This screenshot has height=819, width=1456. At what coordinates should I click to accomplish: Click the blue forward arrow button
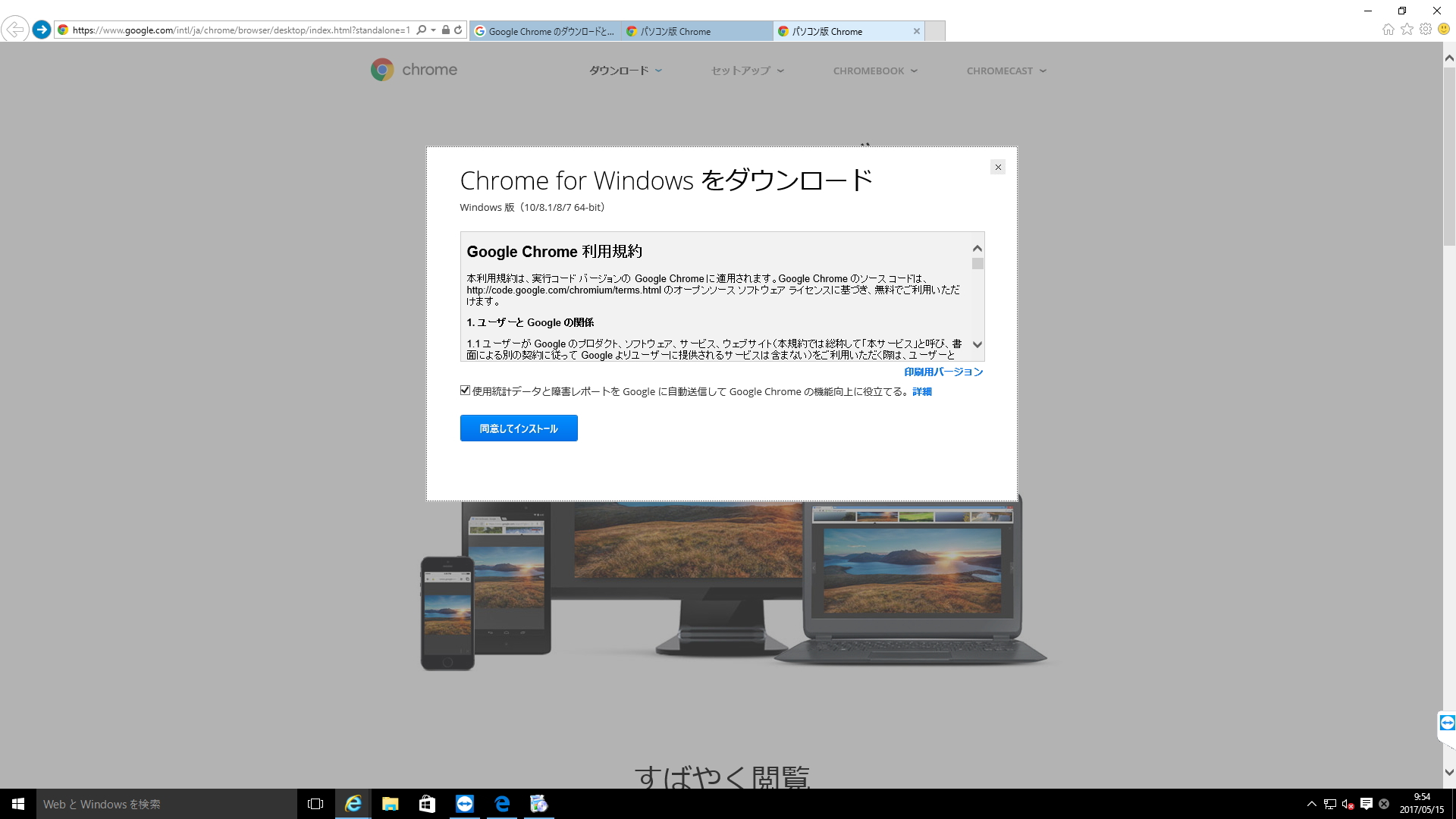[x=42, y=30]
